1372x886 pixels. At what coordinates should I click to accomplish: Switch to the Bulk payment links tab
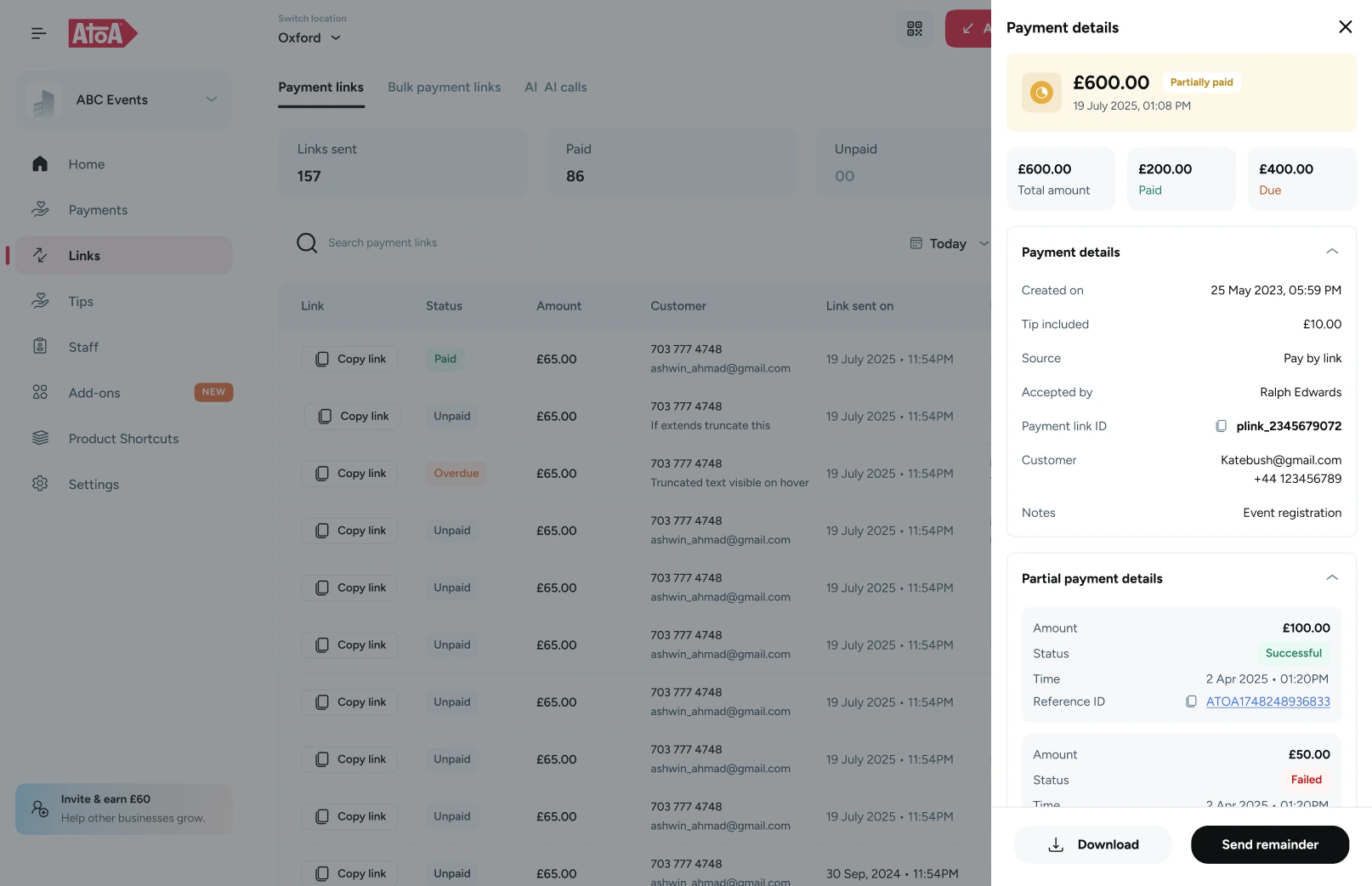click(x=445, y=87)
